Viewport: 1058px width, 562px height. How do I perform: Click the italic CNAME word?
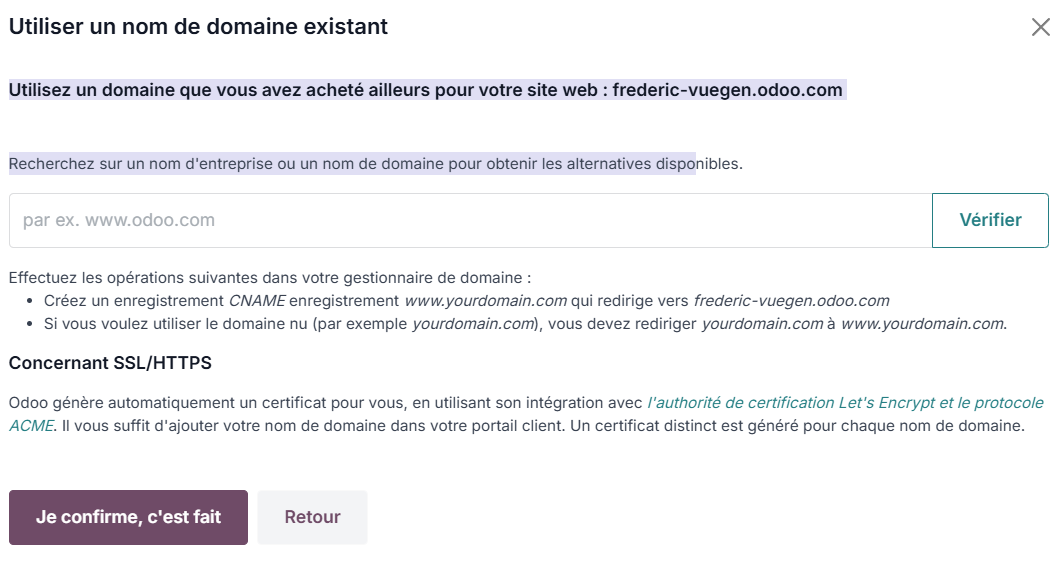click(257, 300)
